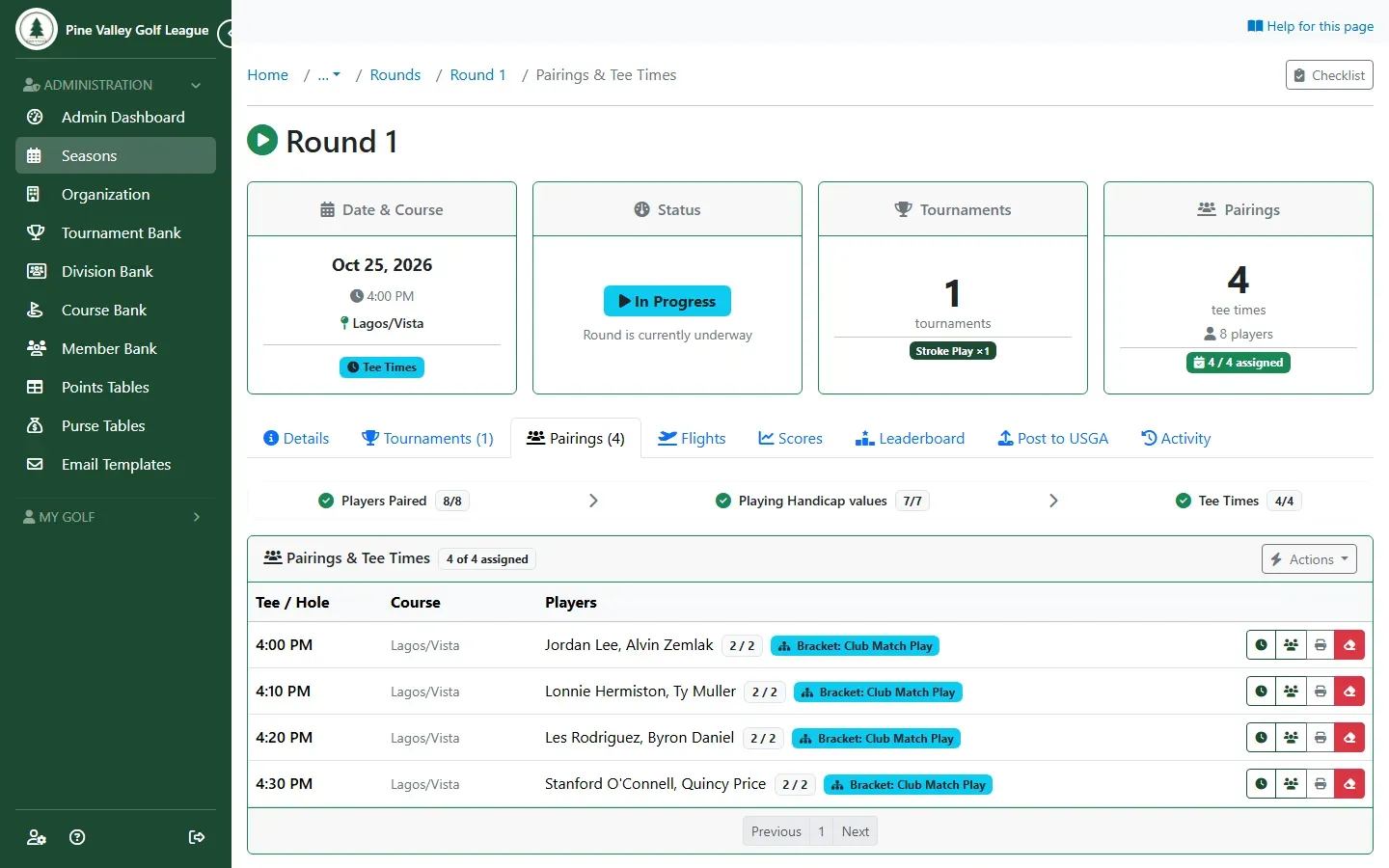1389x868 pixels.
Task: Go to Next page of pairings
Action: (856, 831)
